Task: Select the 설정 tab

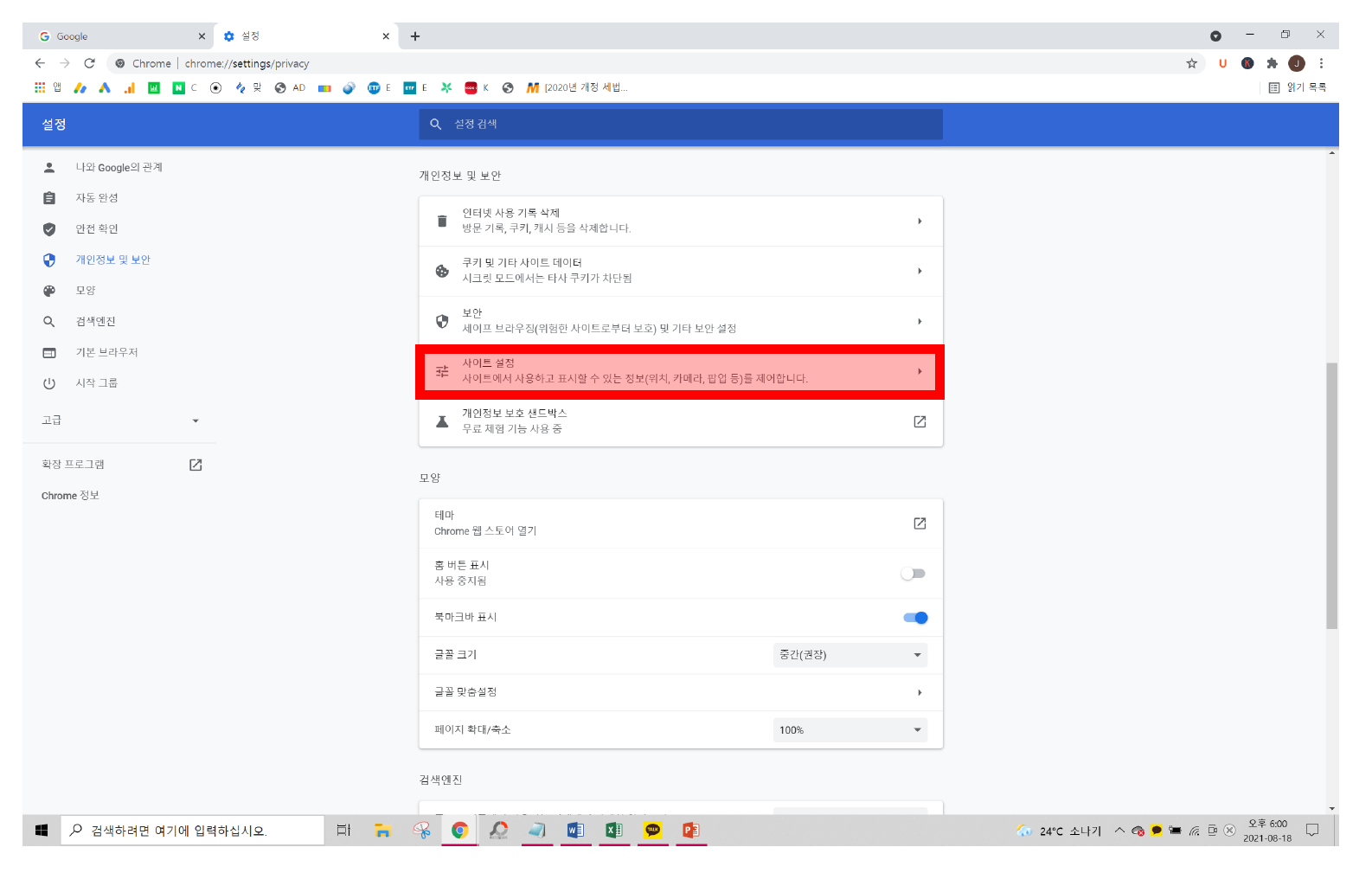Action: (305, 36)
